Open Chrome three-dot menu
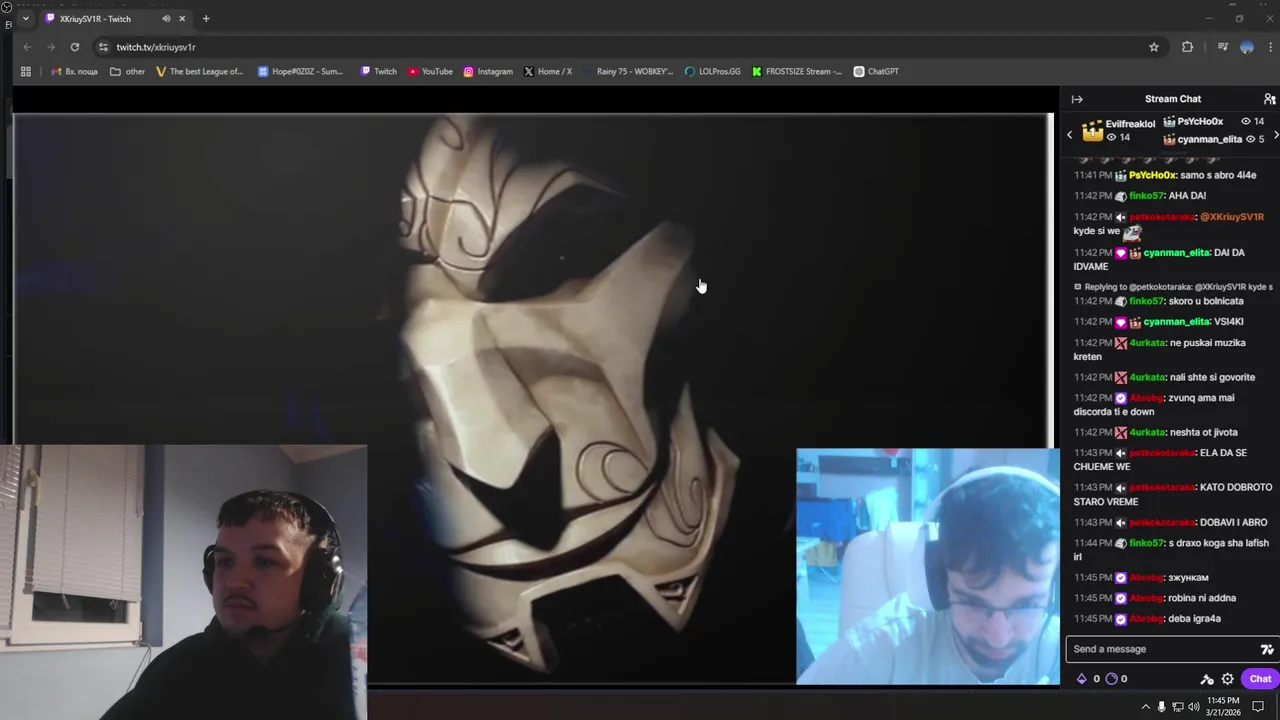This screenshot has width=1280, height=720. point(1270,47)
